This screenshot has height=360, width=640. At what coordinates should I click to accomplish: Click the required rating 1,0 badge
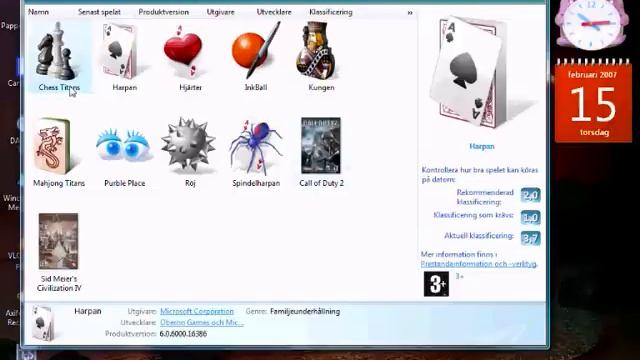[x=531, y=218]
